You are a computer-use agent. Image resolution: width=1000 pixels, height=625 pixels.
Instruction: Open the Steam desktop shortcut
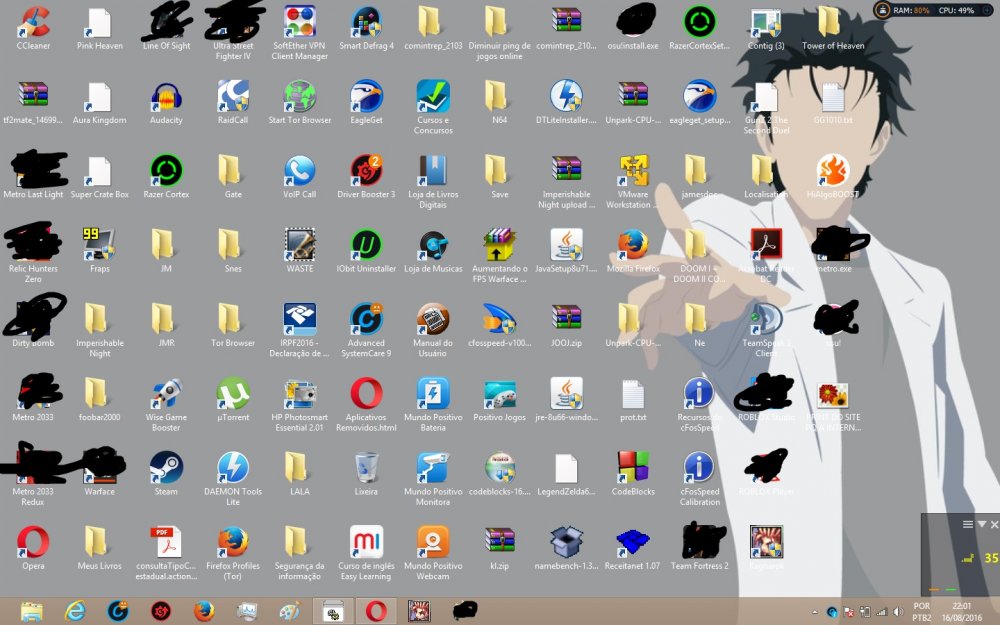tap(166, 467)
